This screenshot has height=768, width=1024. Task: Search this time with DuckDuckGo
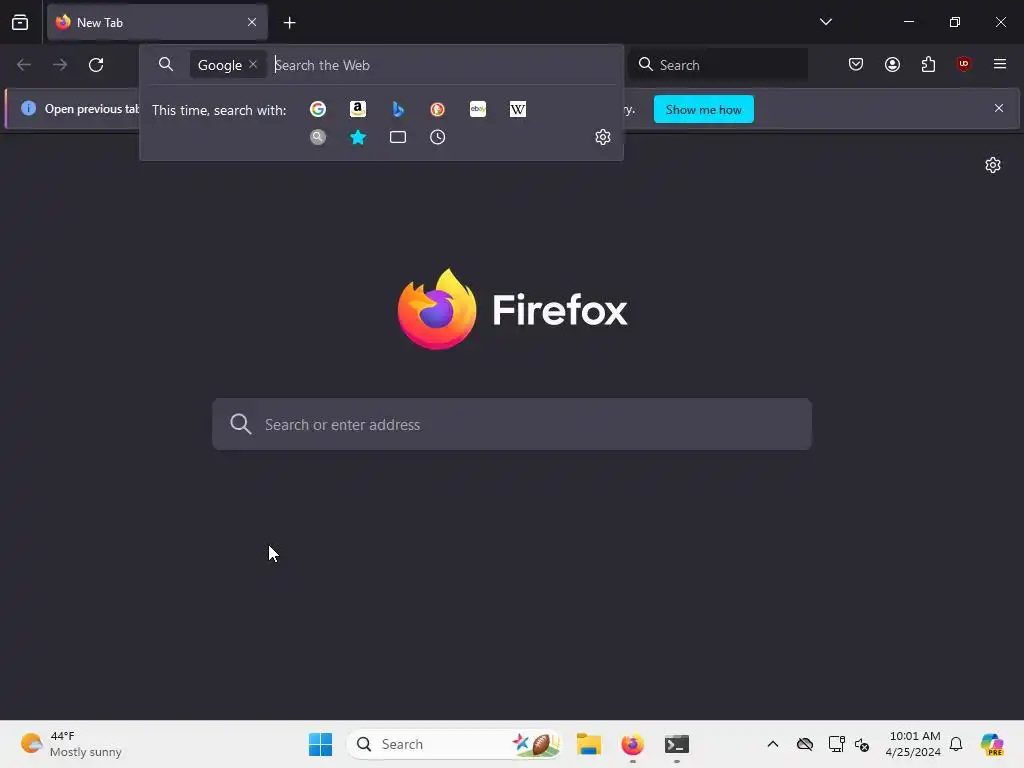coord(438,109)
